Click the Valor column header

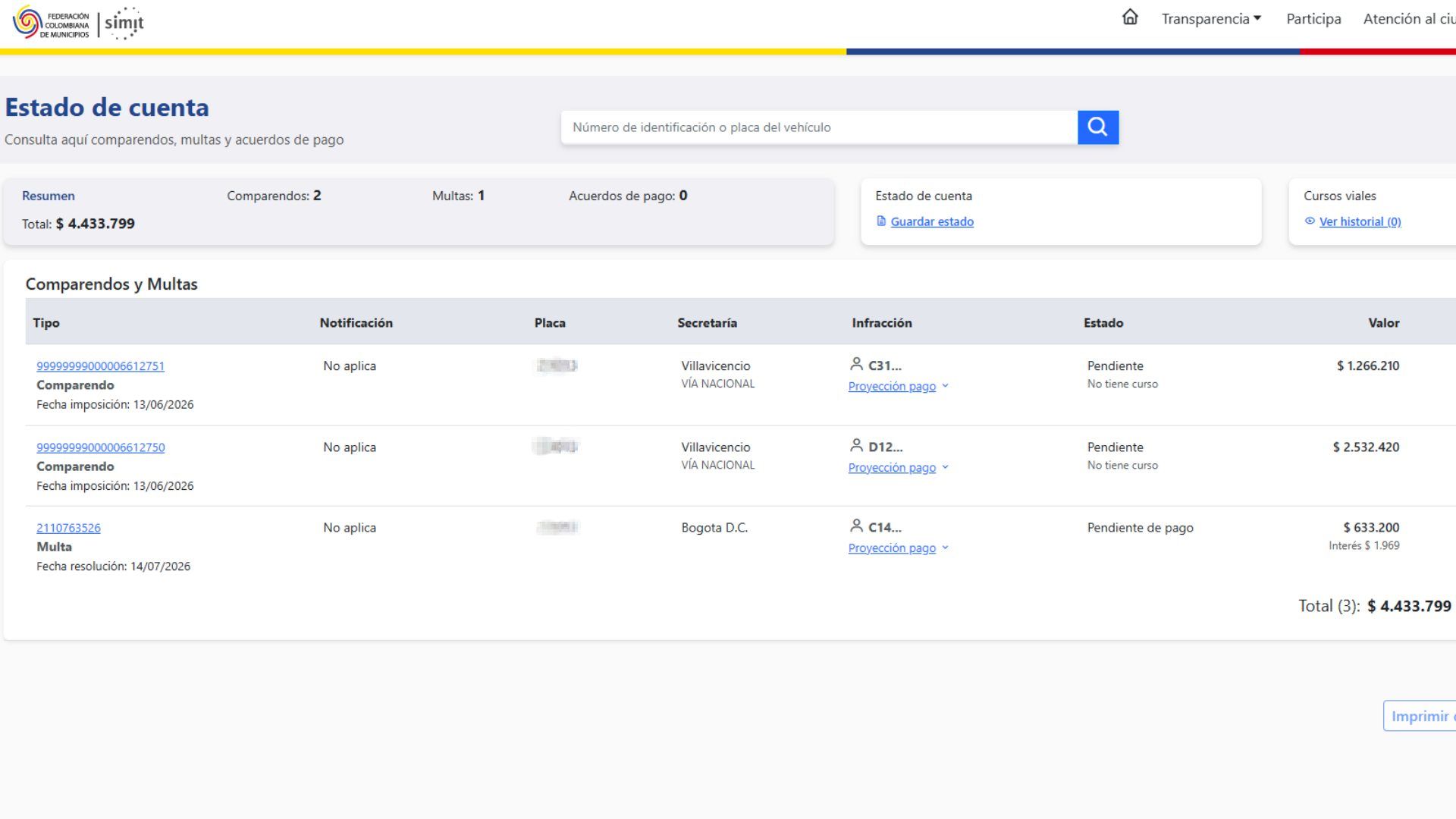tap(1384, 322)
